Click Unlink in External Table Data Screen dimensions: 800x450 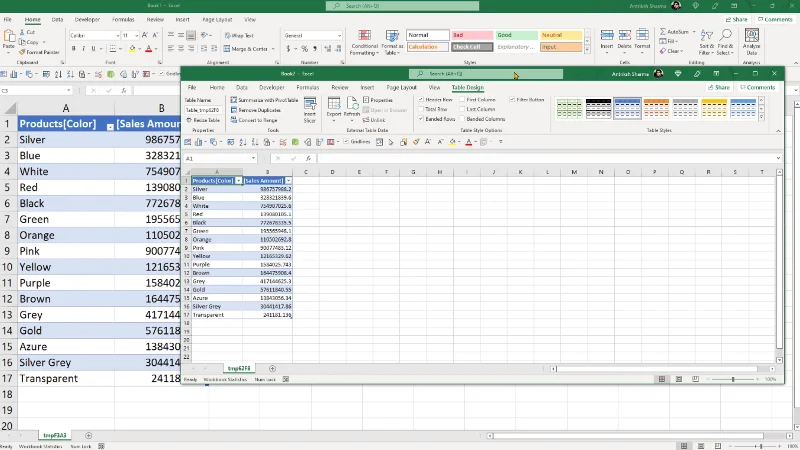point(374,120)
